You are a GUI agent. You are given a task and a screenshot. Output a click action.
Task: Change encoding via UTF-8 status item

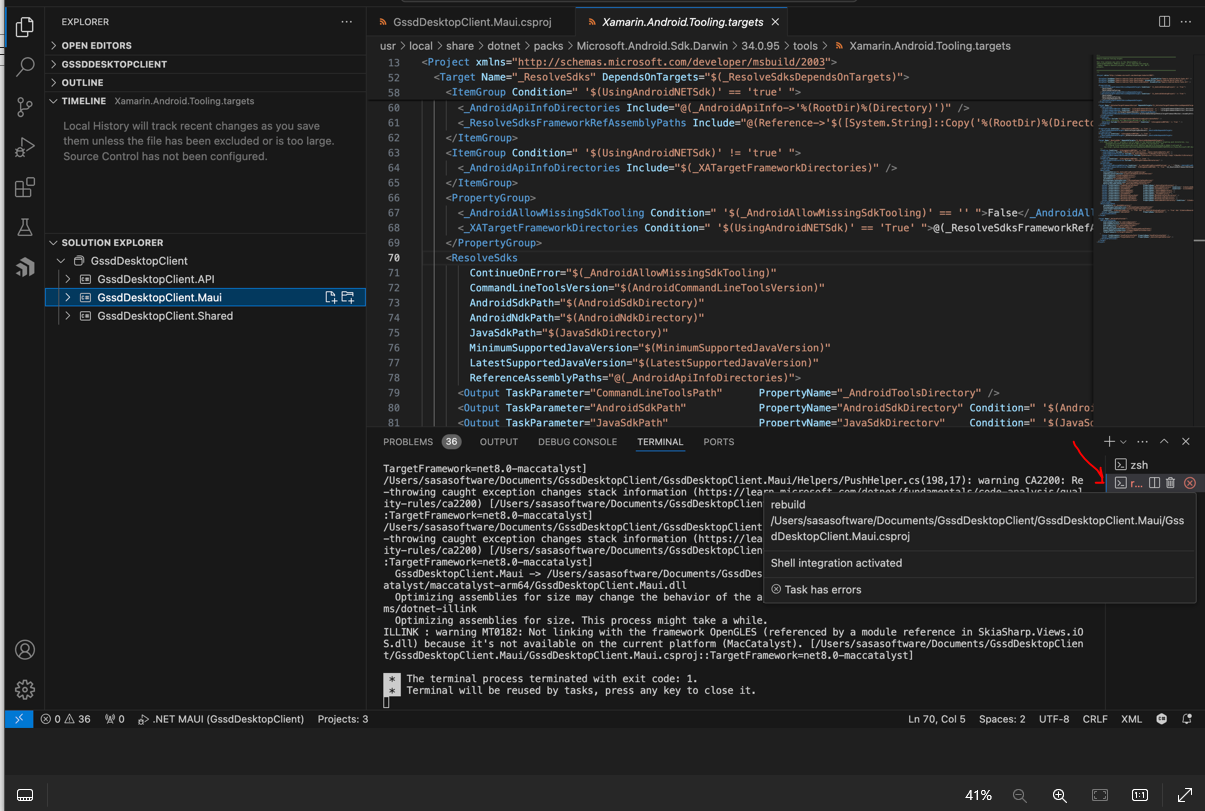tap(1054, 719)
